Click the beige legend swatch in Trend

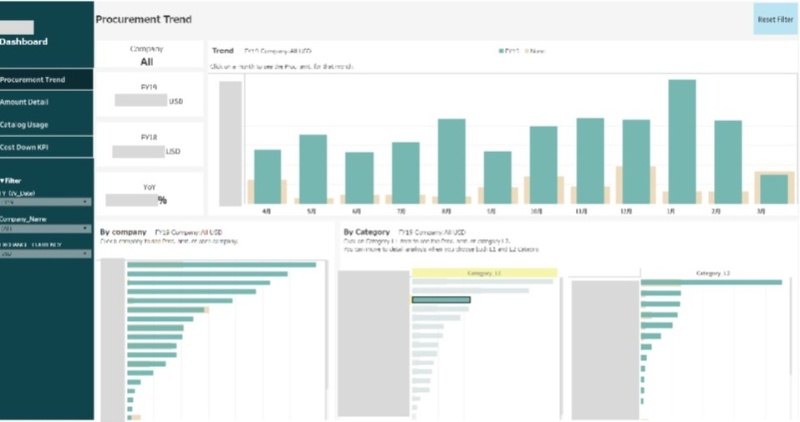525,50
